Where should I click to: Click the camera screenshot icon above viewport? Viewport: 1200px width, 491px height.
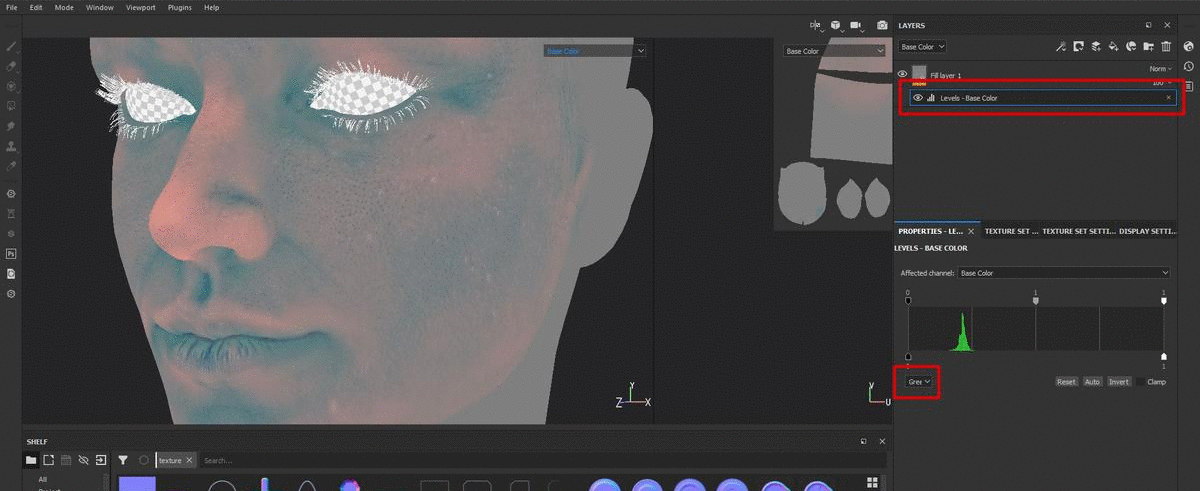(x=882, y=25)
